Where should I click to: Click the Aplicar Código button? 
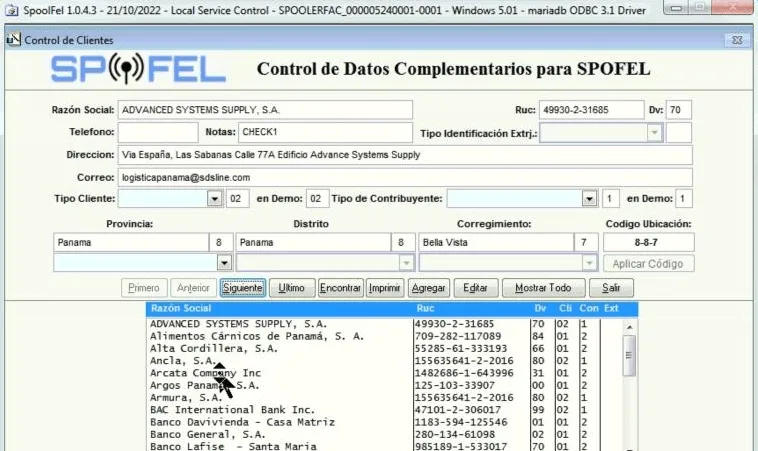coord(648,264)
